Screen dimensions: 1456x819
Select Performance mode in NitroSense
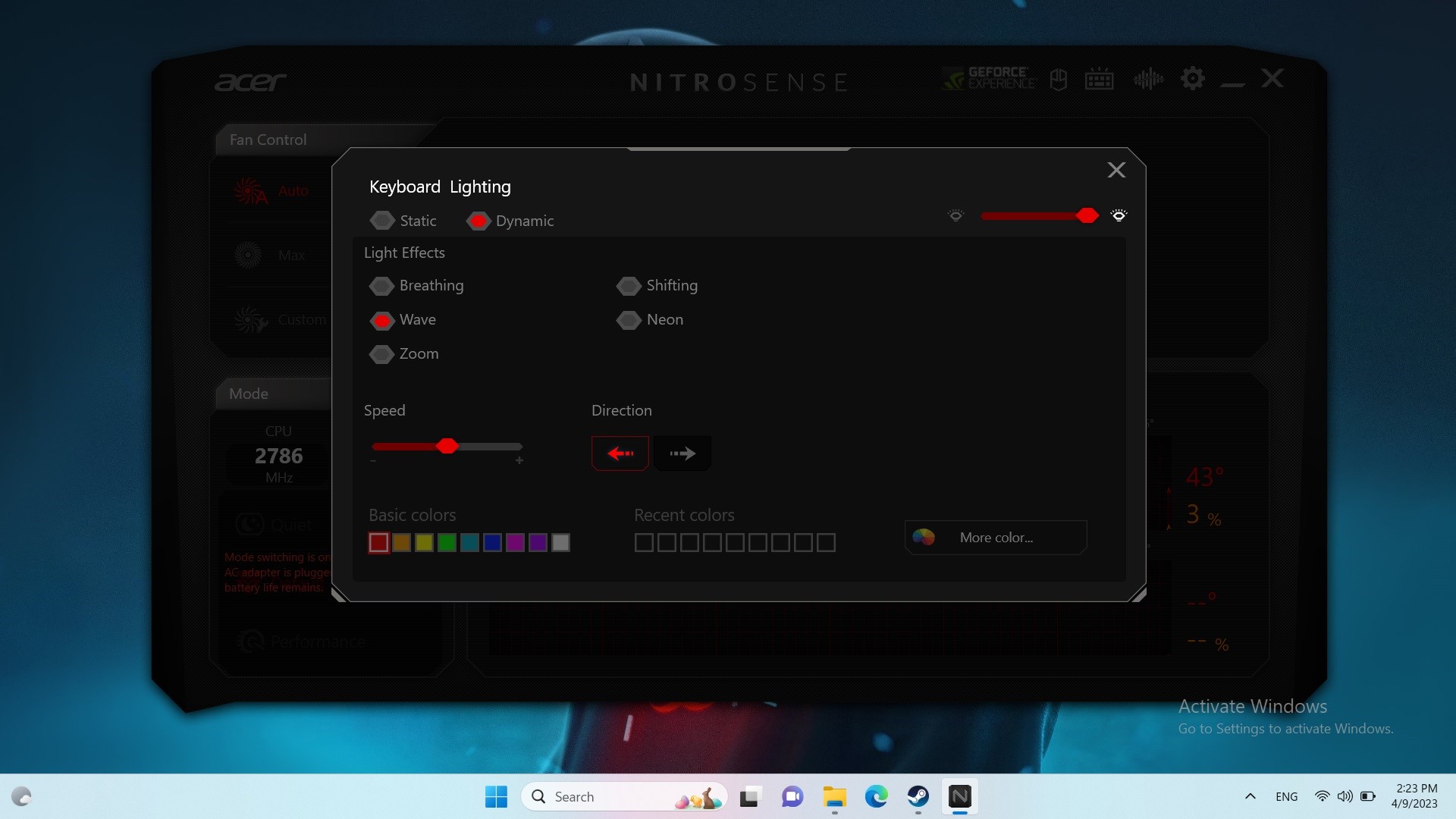tap(302, 642)
